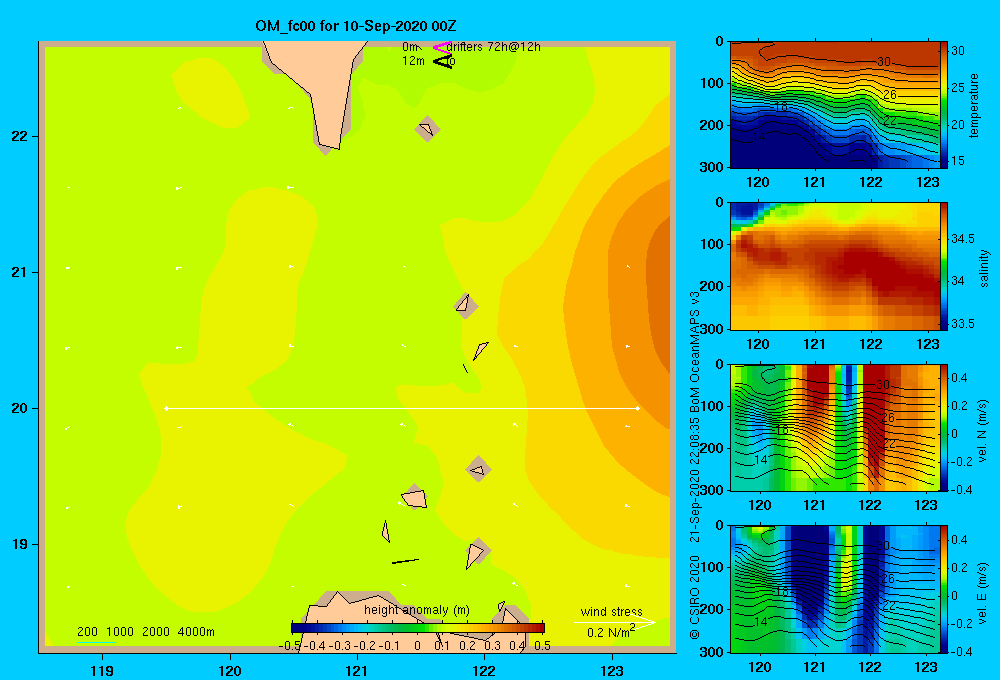Image resolution: width=1000 pixels, height=680 pixels.
Task: Click the '34.5' tick on the salinity scale
Action: tap(962, 239)
